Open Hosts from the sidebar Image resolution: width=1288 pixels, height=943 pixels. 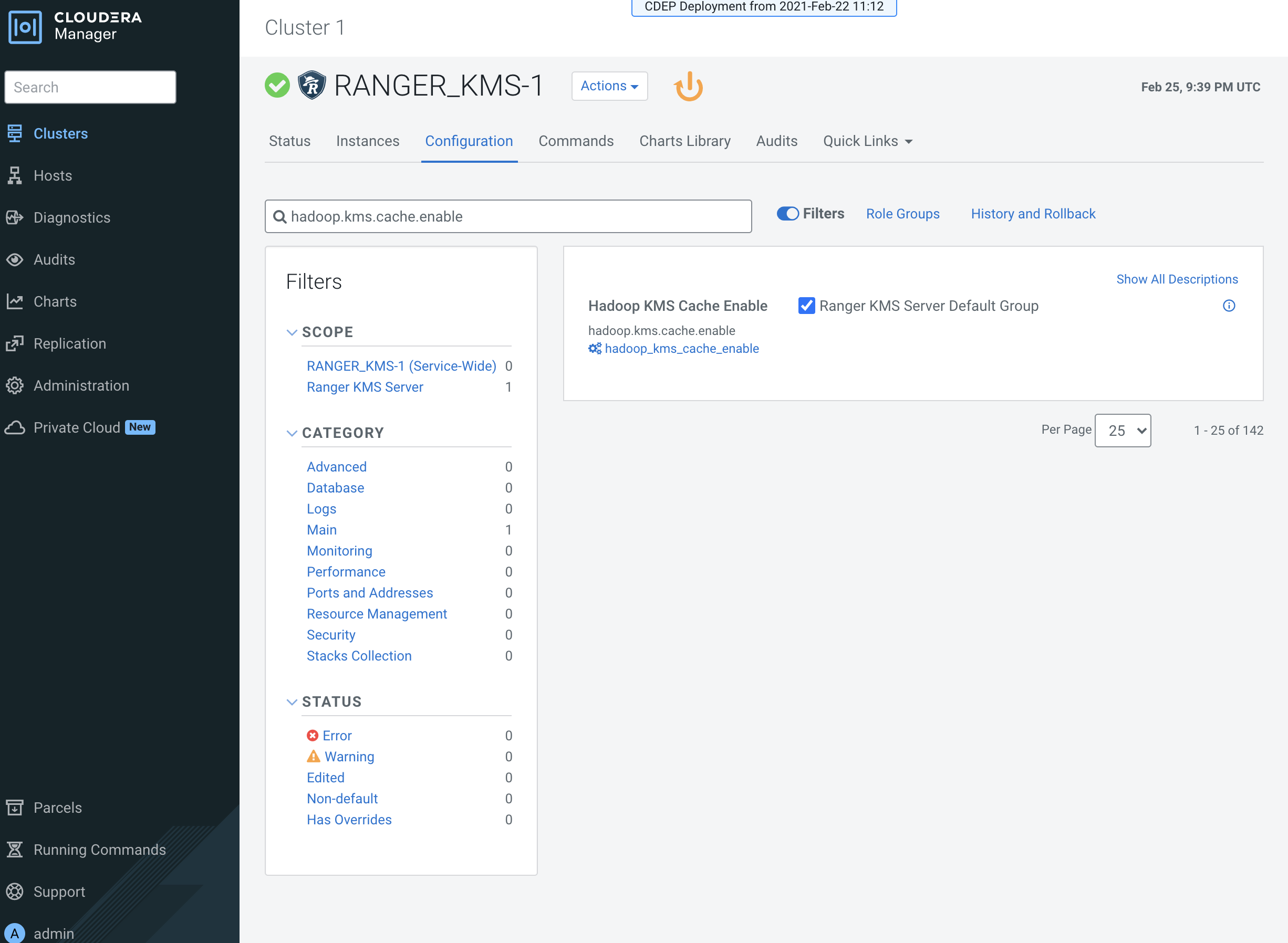point(53,176)
